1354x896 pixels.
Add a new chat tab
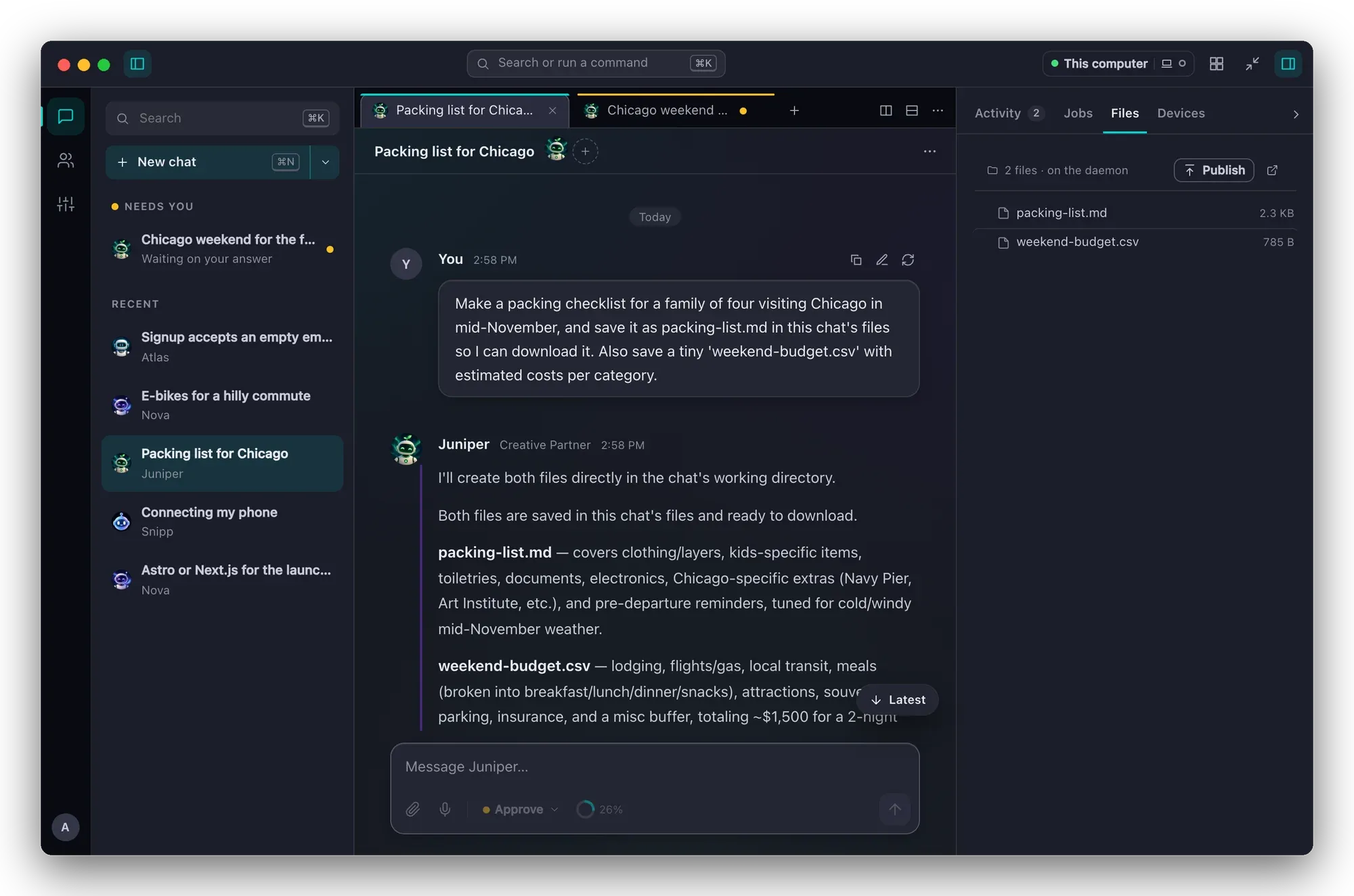[x=794, y=110]
